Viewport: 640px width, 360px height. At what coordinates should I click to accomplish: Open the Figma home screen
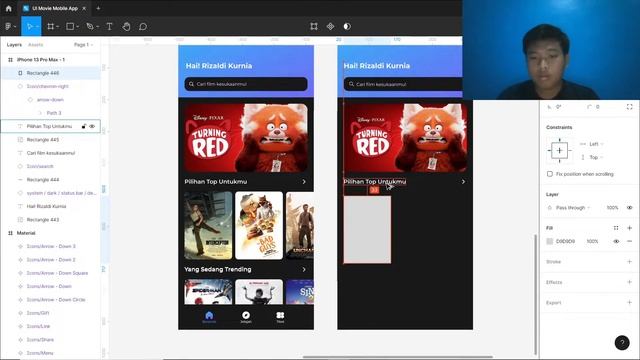coord(9,8)
